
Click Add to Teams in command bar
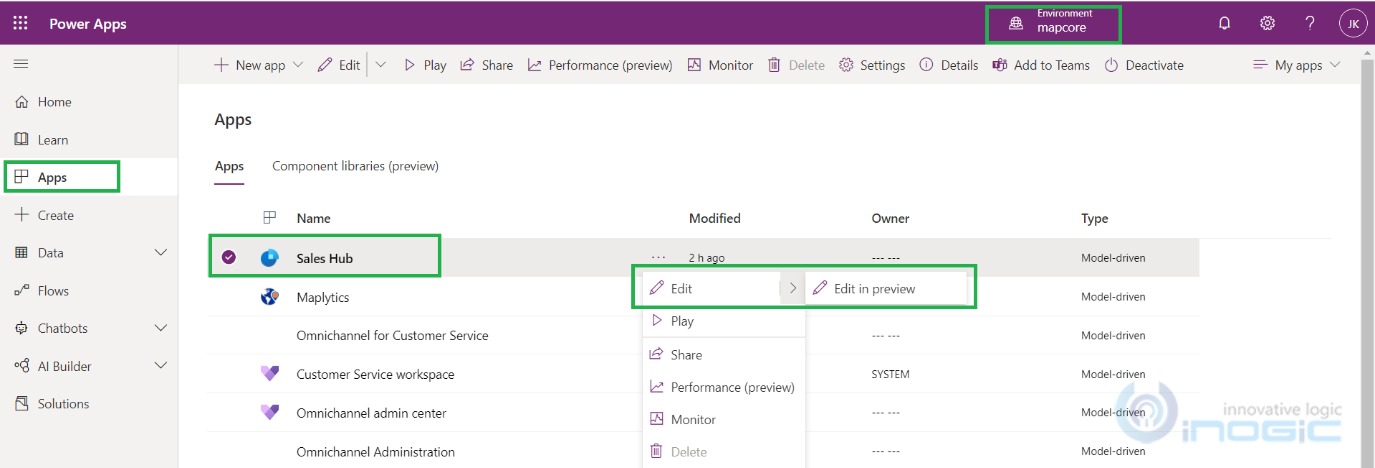(x=1041, y=65)
